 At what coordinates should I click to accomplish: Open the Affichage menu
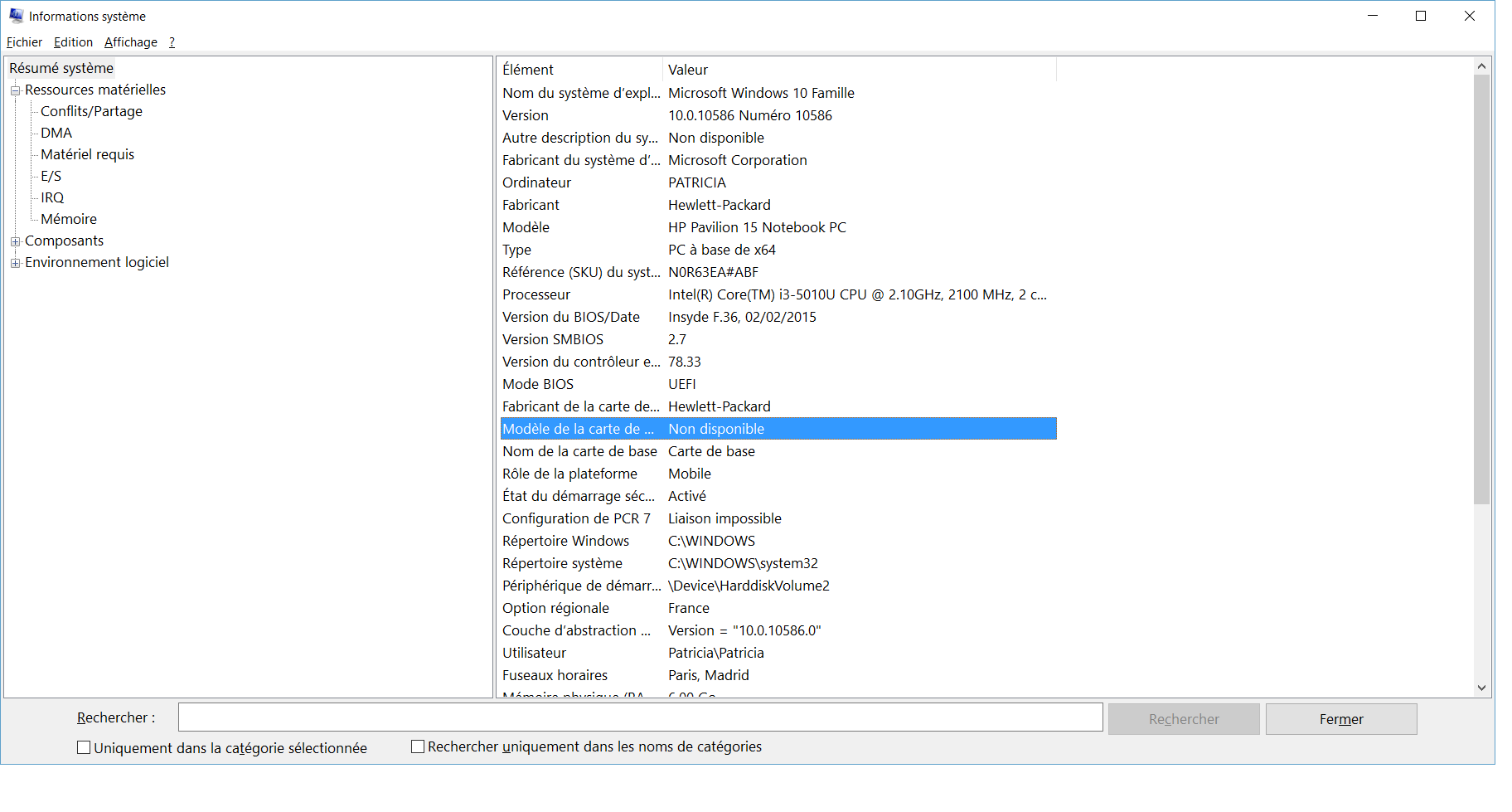(130, 42)
